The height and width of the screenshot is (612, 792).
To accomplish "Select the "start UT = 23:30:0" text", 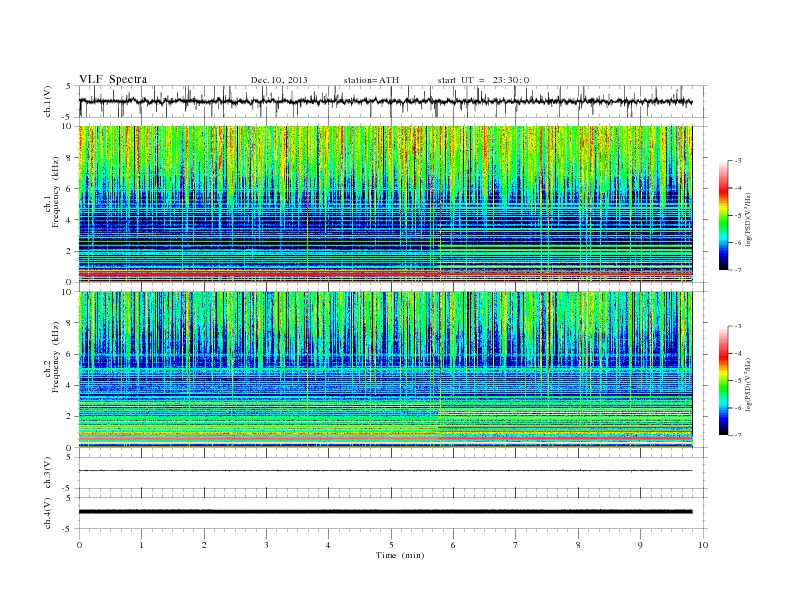I will click(x=483, y=80).
